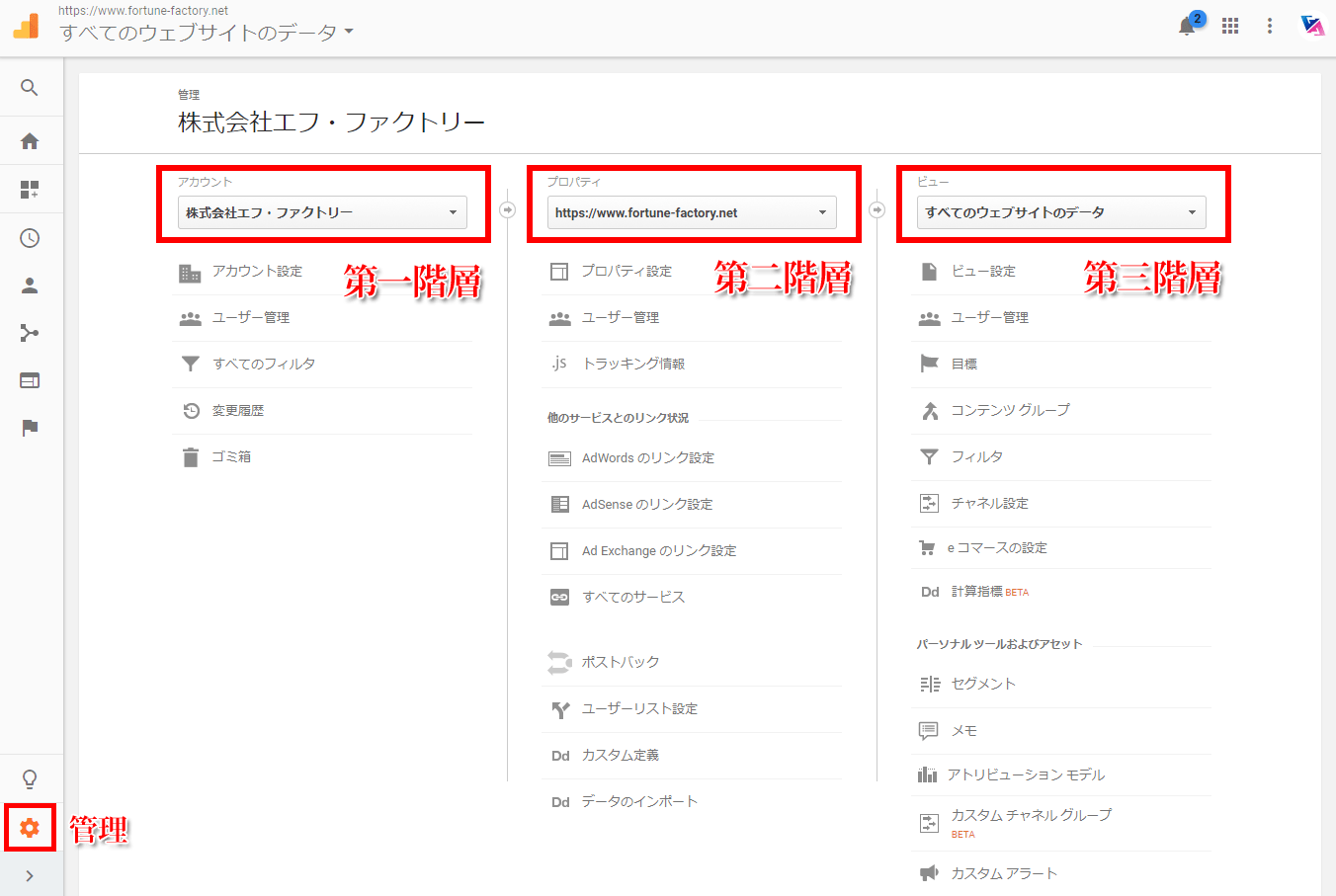Viewport: 1336px width, 896px height.
Task: Click the Google Analytics logo
Action: pyautogui.click(x=27, y=27)
